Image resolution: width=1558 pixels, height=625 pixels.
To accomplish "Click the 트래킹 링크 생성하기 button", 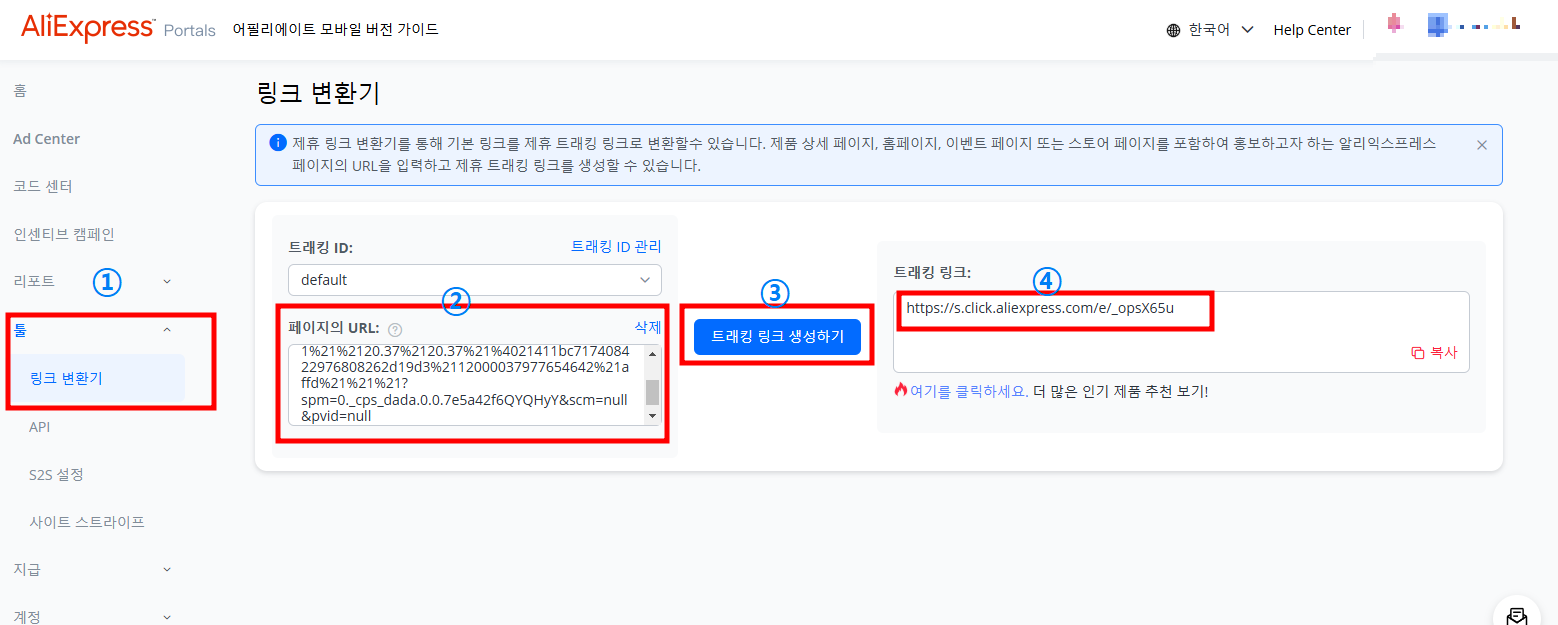I will [777, 337].
